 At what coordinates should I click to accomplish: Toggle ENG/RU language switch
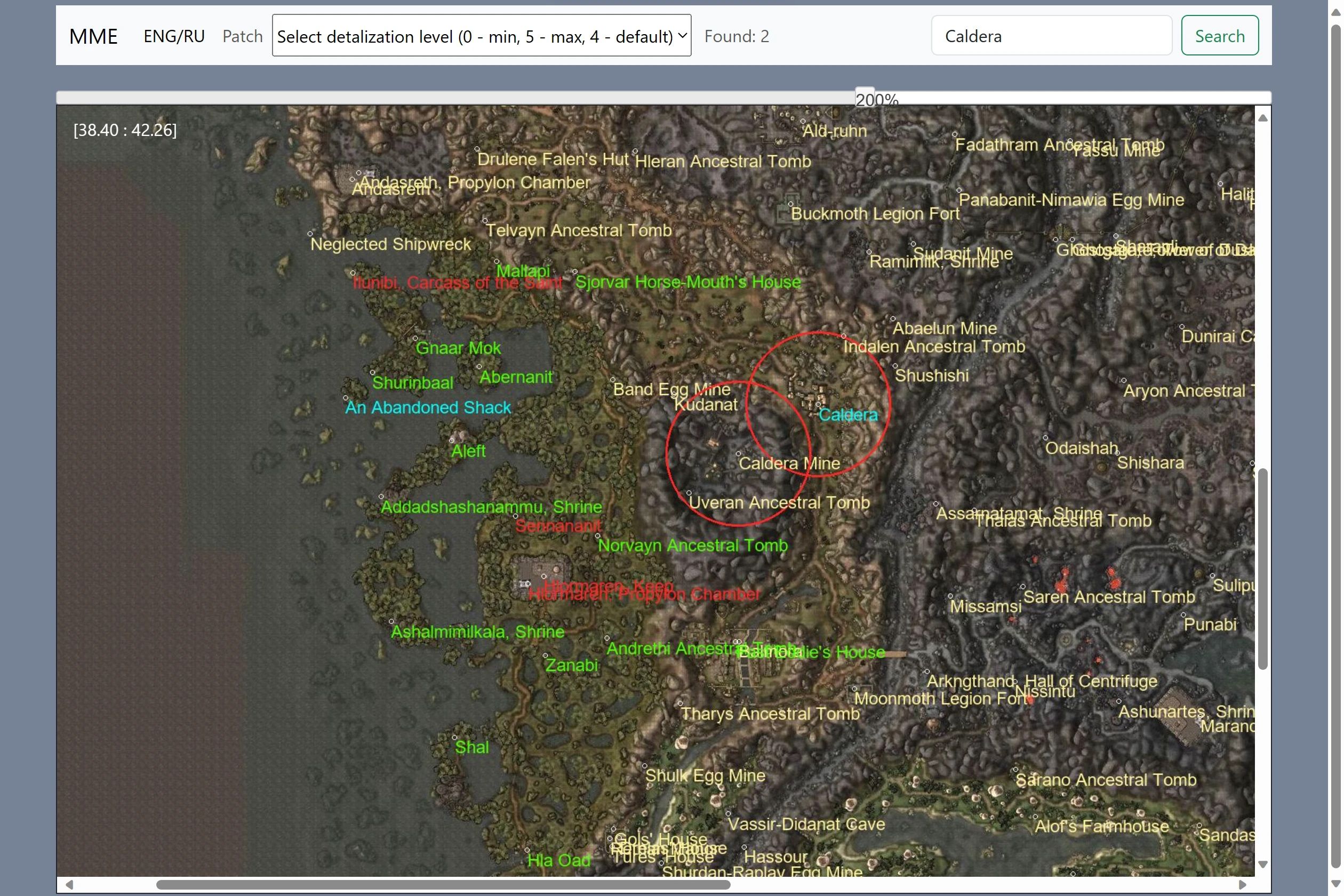pos(174,36)
